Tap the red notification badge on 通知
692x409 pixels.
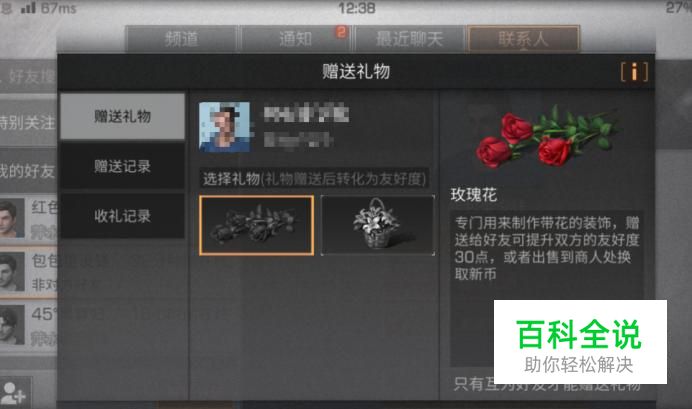coord(341,32)
